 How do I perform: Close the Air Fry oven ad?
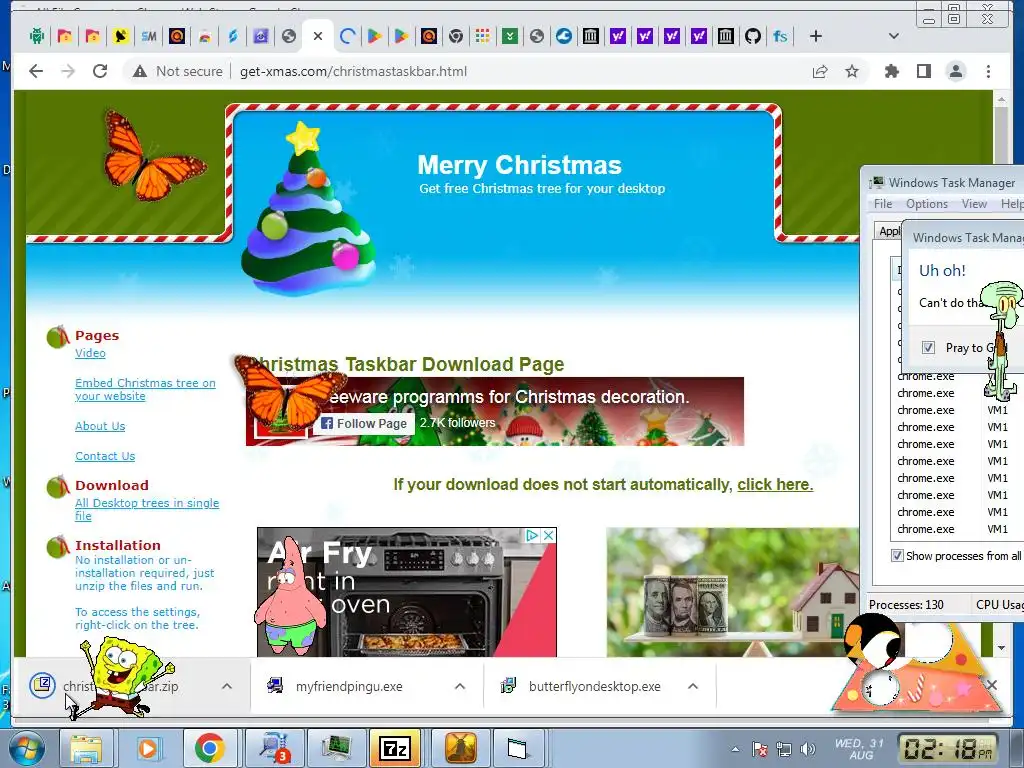click(x=549, y=536)
